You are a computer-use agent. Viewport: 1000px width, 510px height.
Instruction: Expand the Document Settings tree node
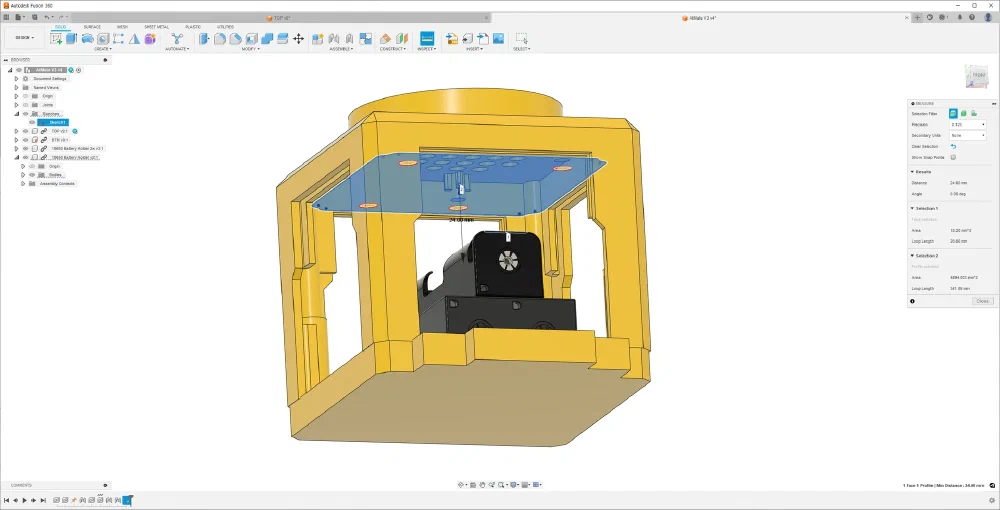coord(16,78)
